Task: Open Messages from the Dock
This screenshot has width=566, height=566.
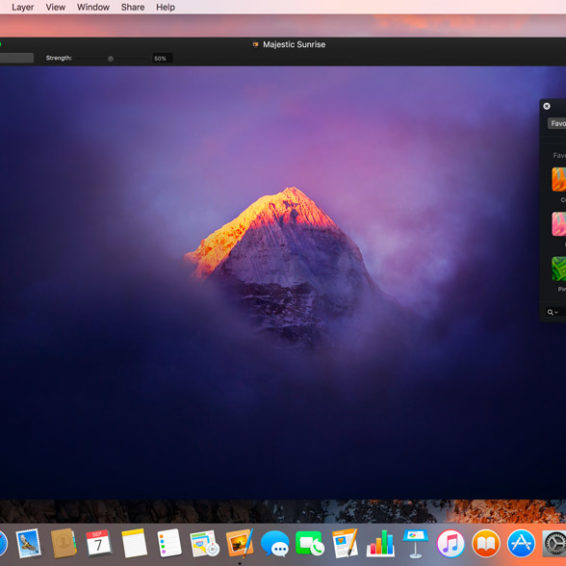Action: [x=275, y=544]
